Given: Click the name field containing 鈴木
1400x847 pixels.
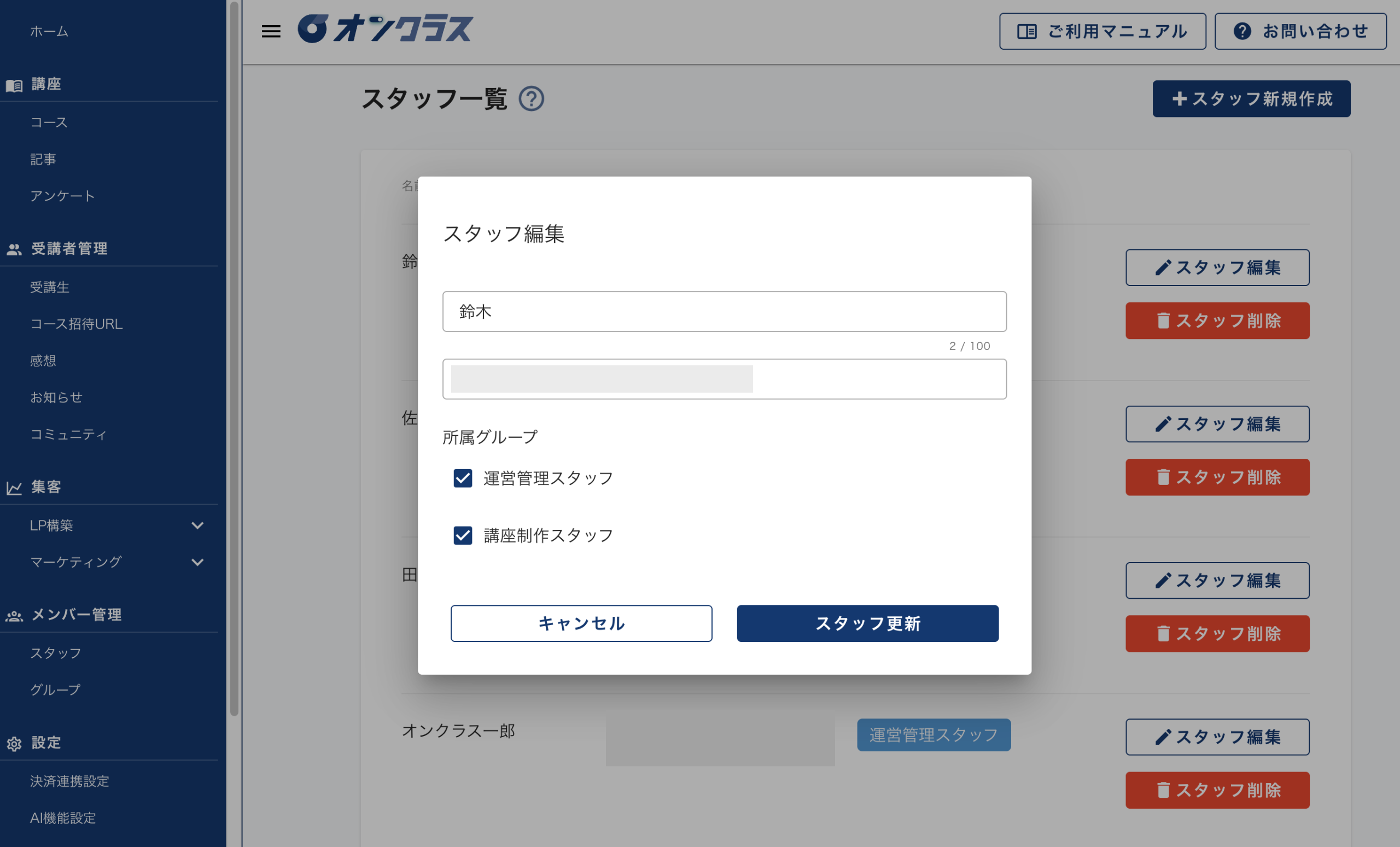Looking at the screenshot, I should pyautogui.click(x=725, y=311).
